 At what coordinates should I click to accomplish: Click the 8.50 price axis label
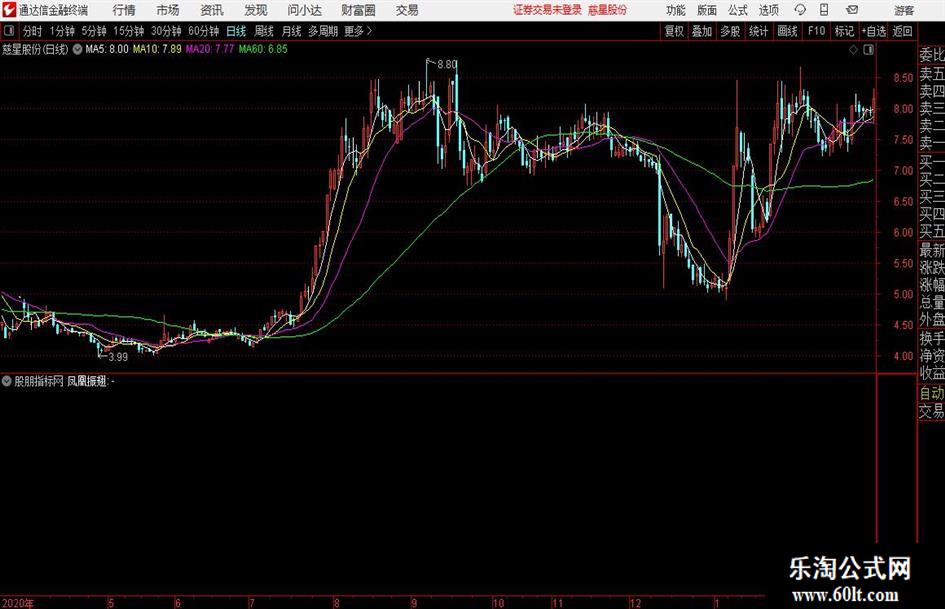[903, 78]
